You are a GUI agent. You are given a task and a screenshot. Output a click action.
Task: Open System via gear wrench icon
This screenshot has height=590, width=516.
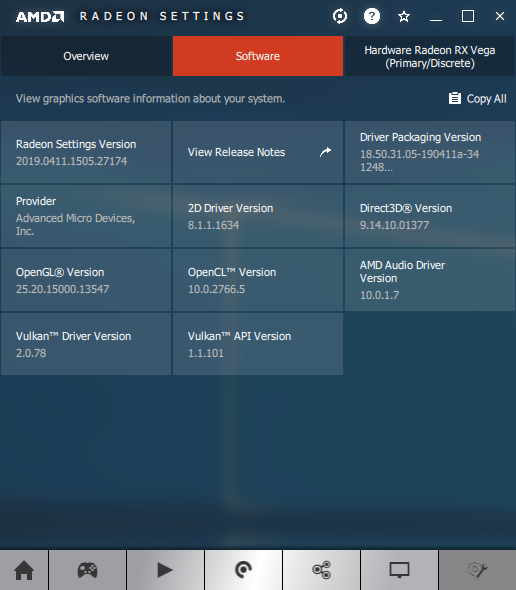(477, 570)
